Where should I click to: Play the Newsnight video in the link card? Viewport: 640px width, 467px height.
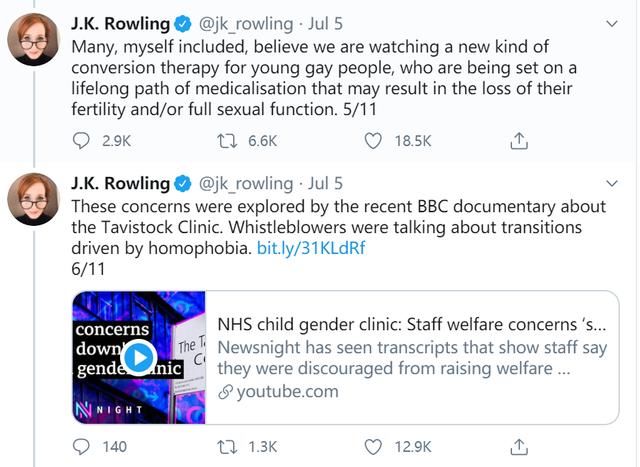click(x=138, y=357)
